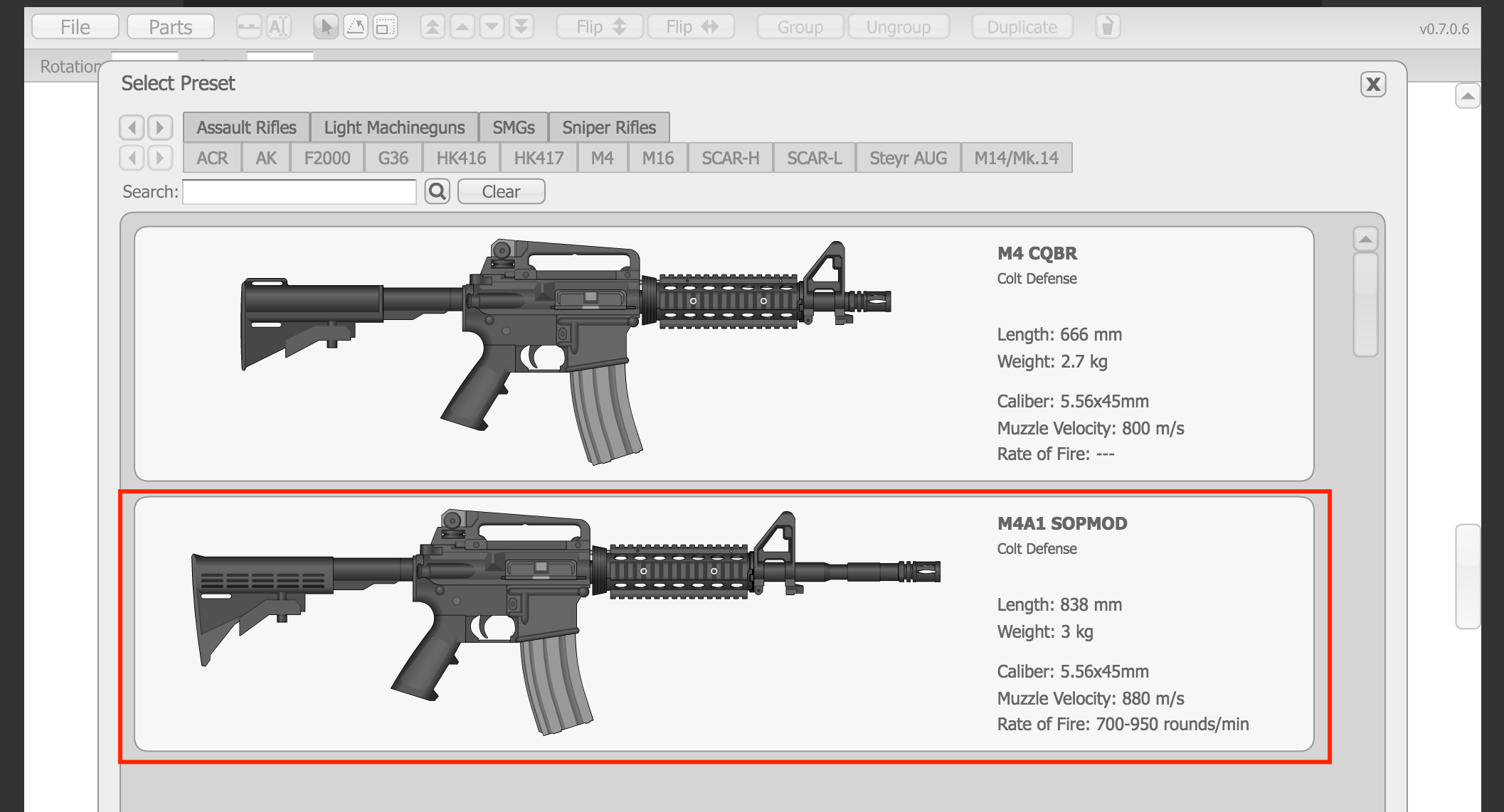The height and width of the screenshot is (812, 1504).
Task: Click the M4A1 SOPMOD title text
Action: tap(1062, 523)
